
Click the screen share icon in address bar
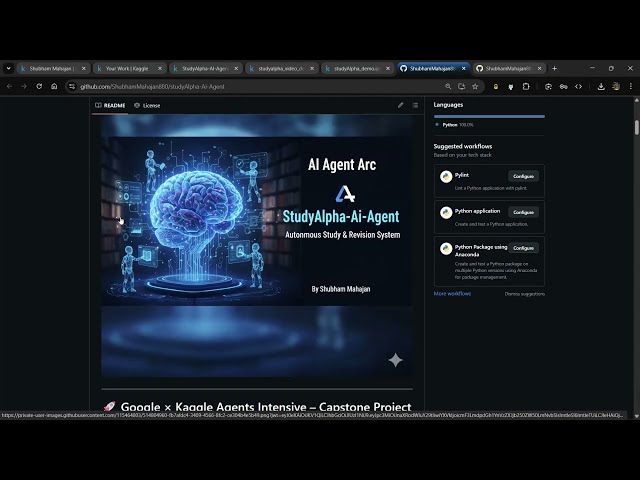(462, 87)
